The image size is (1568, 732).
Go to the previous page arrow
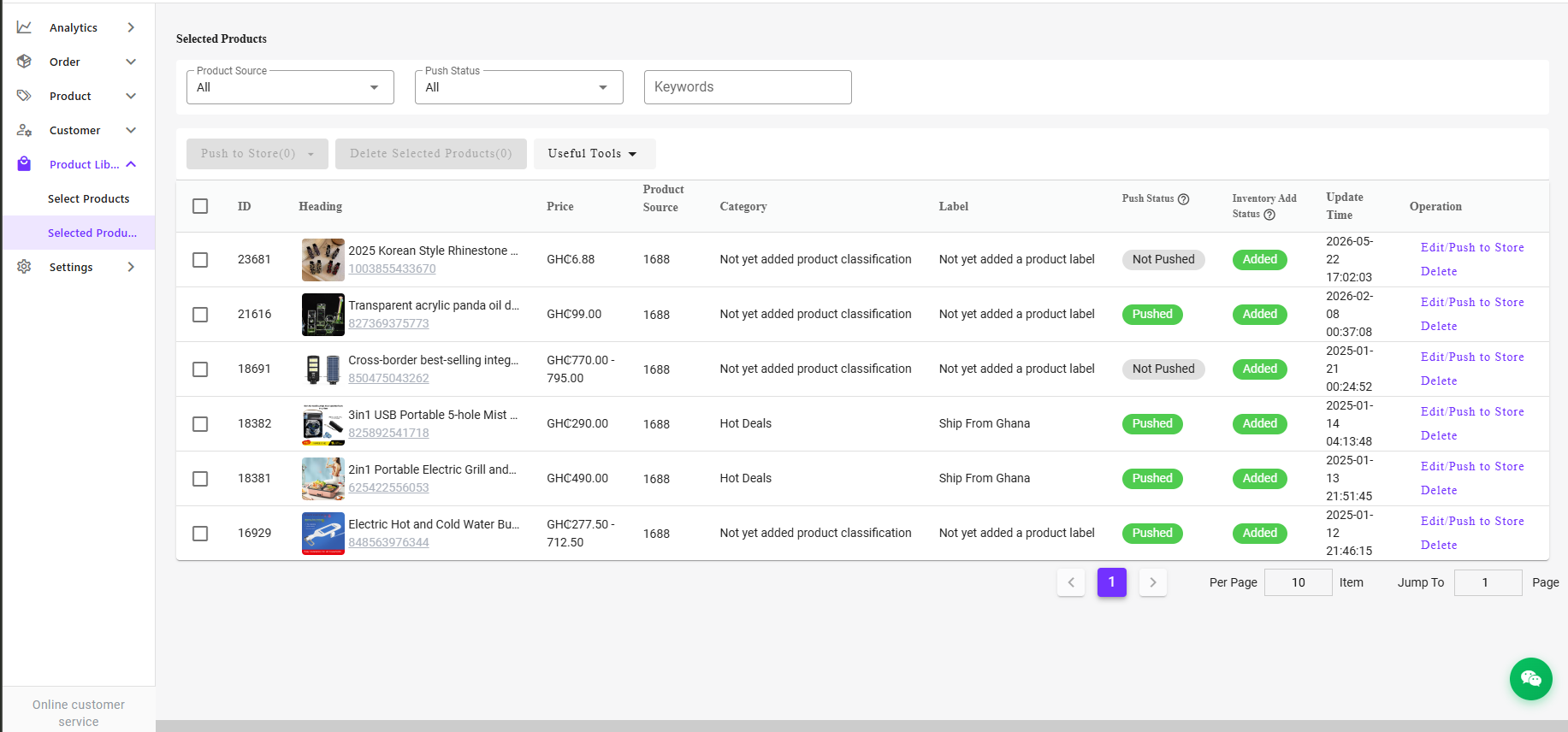1071,582
